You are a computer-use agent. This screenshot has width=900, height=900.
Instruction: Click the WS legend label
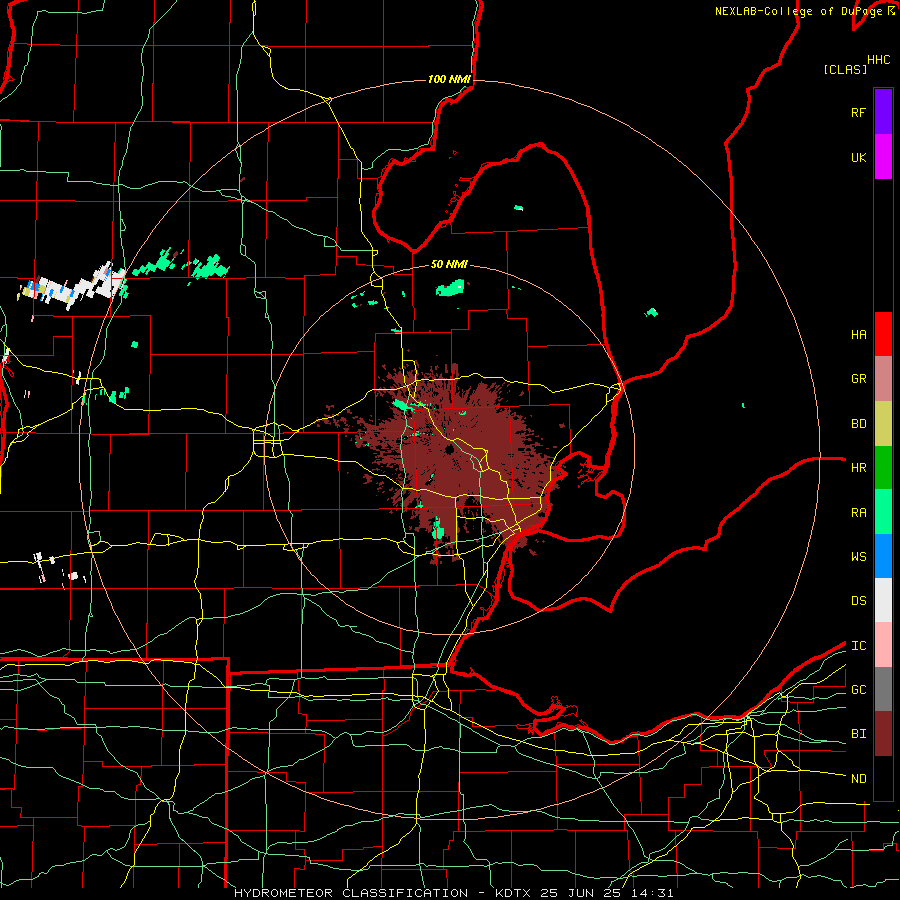pos(858,557)
